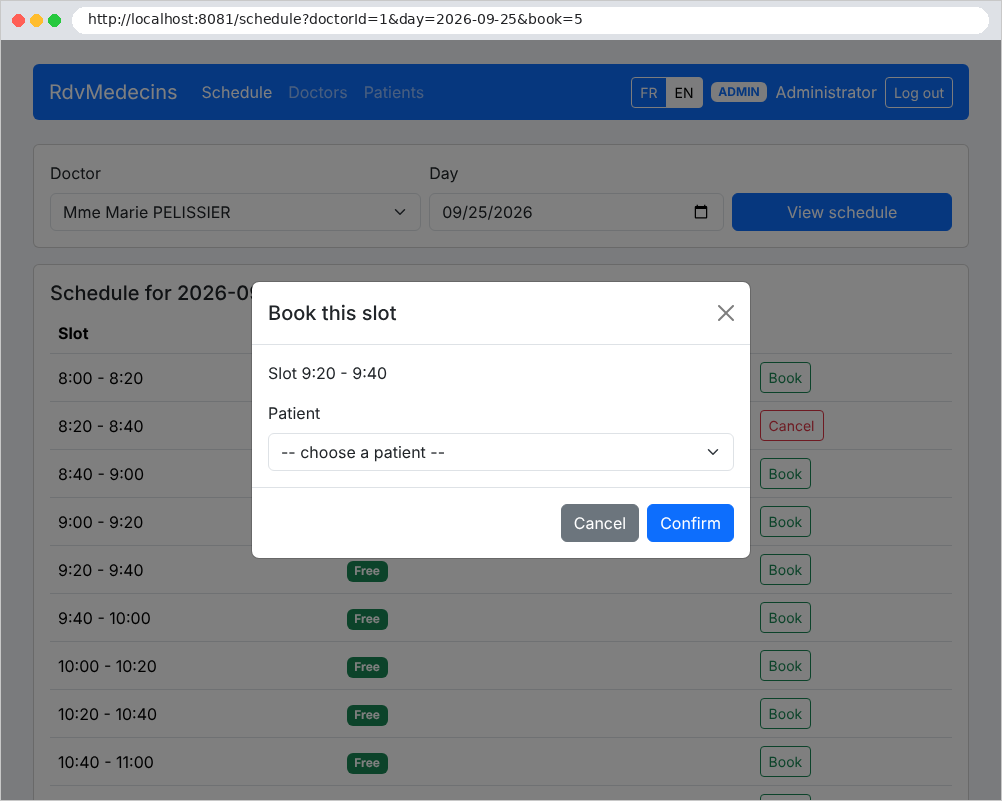Viewport: 1002px width, 801px height.
Task: Click the ADMIN role badge
Action: [738, 92]
